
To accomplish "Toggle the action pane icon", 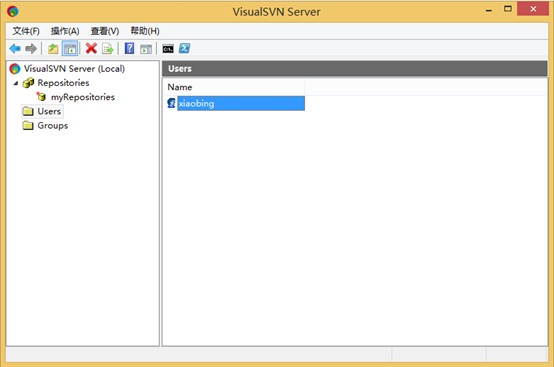I will 146,49.
